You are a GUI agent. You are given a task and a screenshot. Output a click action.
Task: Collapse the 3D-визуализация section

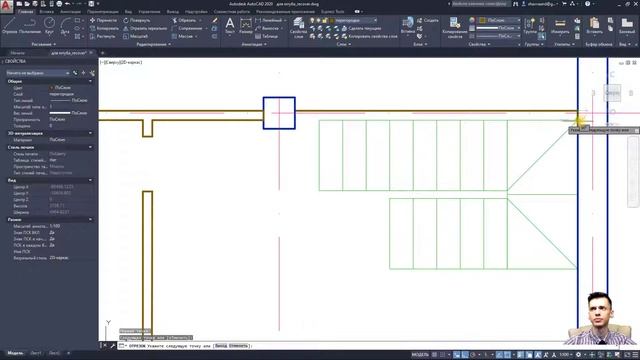[90, 133]
